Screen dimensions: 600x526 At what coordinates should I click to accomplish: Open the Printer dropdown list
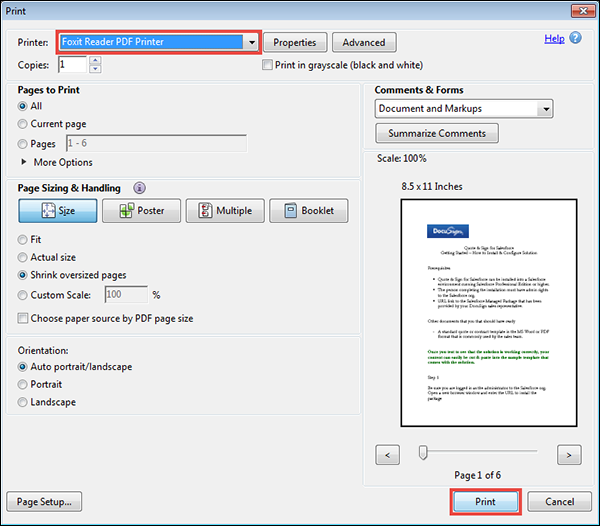tap(251, 42)
